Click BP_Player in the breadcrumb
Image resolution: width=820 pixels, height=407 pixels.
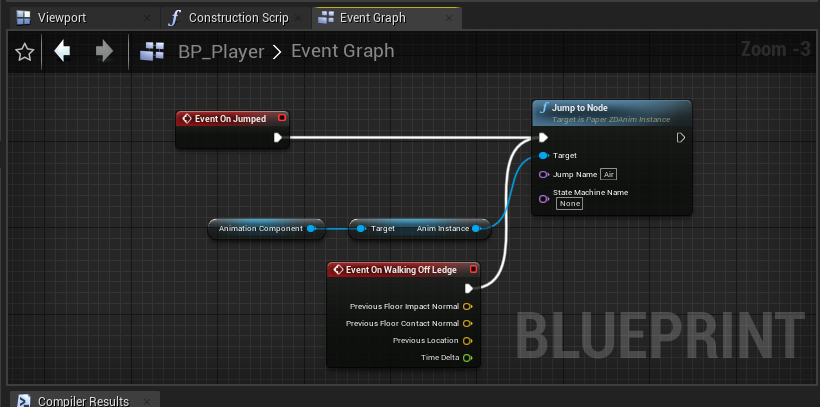pyautogui.click(x=220, y=52)
